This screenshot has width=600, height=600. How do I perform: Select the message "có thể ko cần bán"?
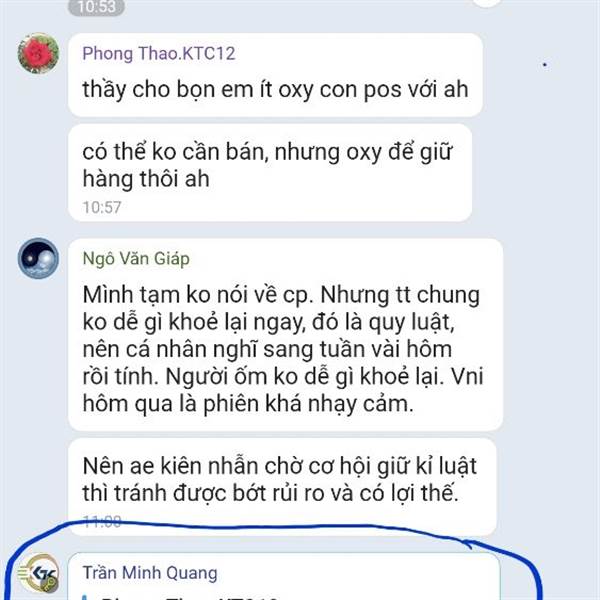pos(270,173)
